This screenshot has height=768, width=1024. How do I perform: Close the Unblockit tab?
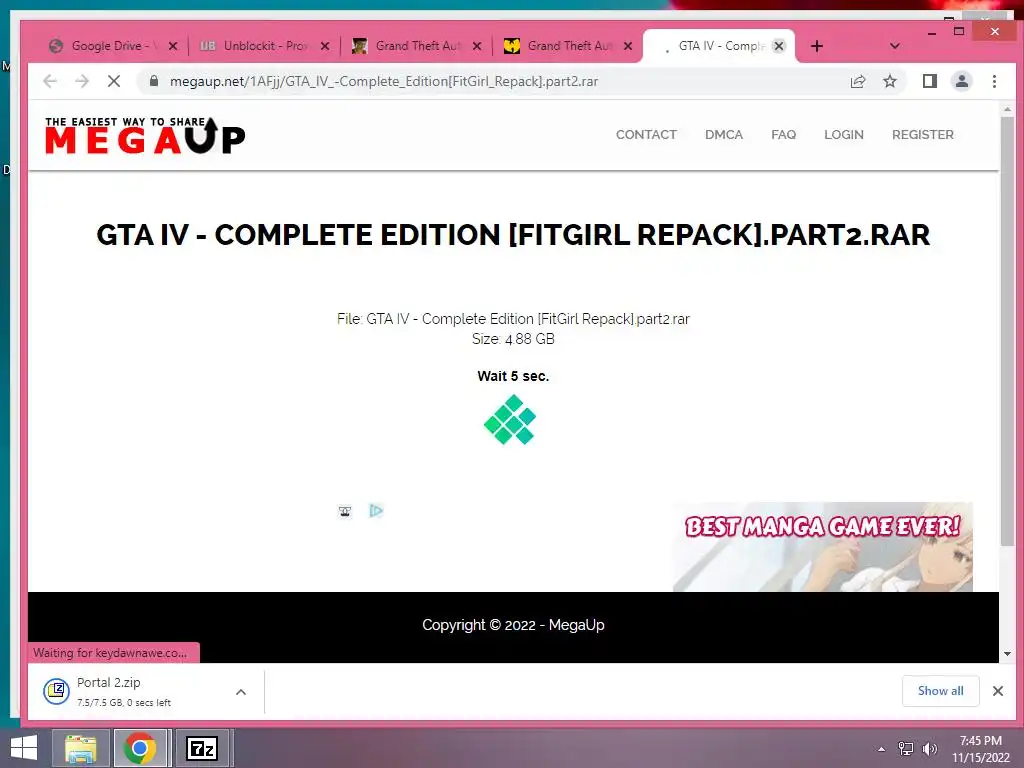325,46
